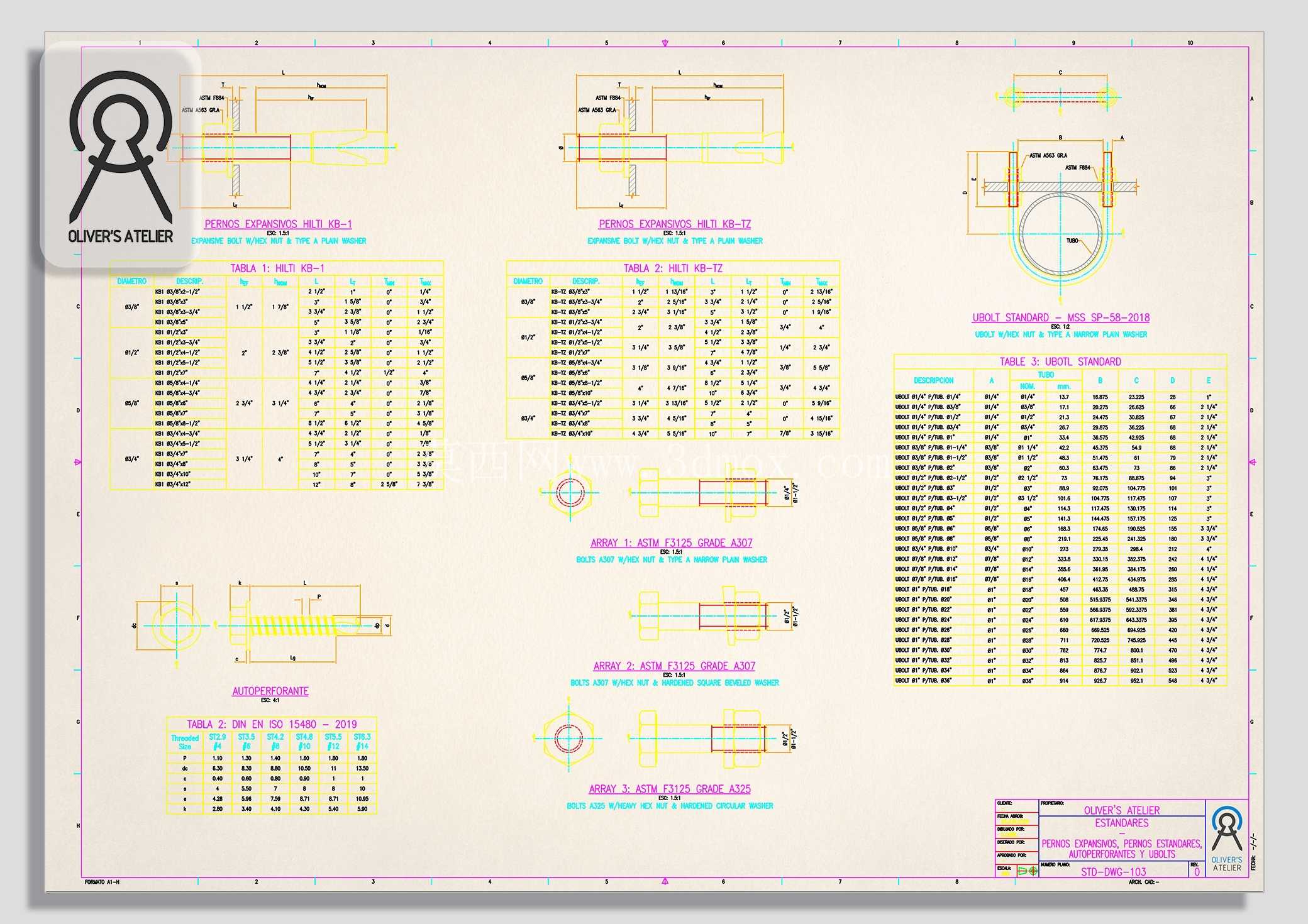1308x924 pixels.
Task: Click the ST4.2 #8 column header
Action: (275, 742)
